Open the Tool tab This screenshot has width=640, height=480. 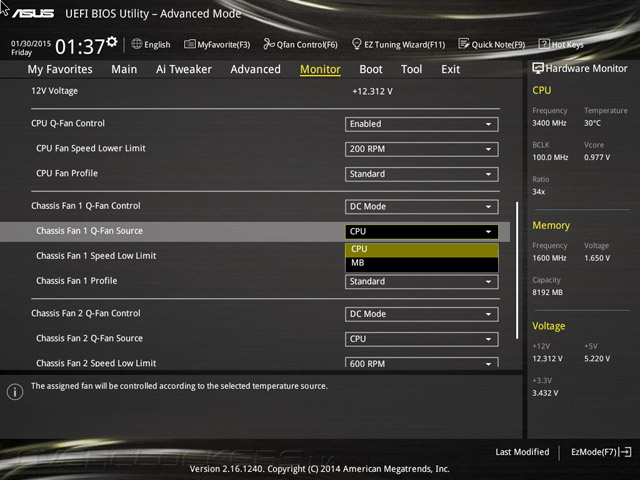click(411, 69)
